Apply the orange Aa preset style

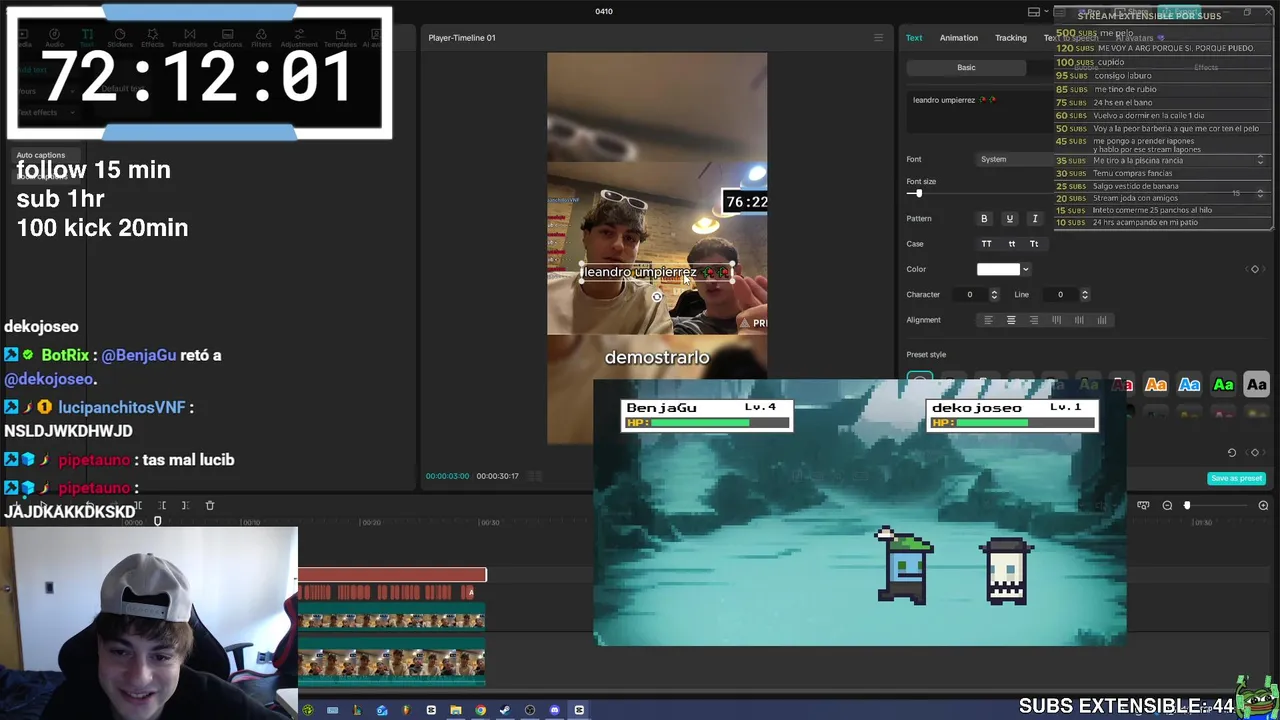[x=1155, y=385]
